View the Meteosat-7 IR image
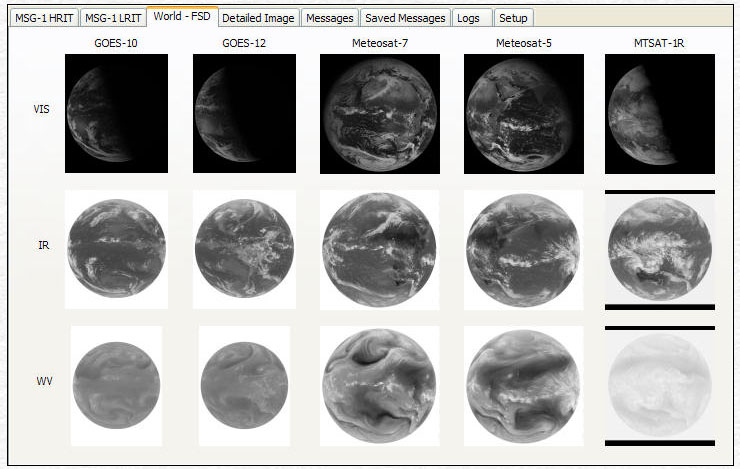Screen dimensions: 740x469 point(379,250)
